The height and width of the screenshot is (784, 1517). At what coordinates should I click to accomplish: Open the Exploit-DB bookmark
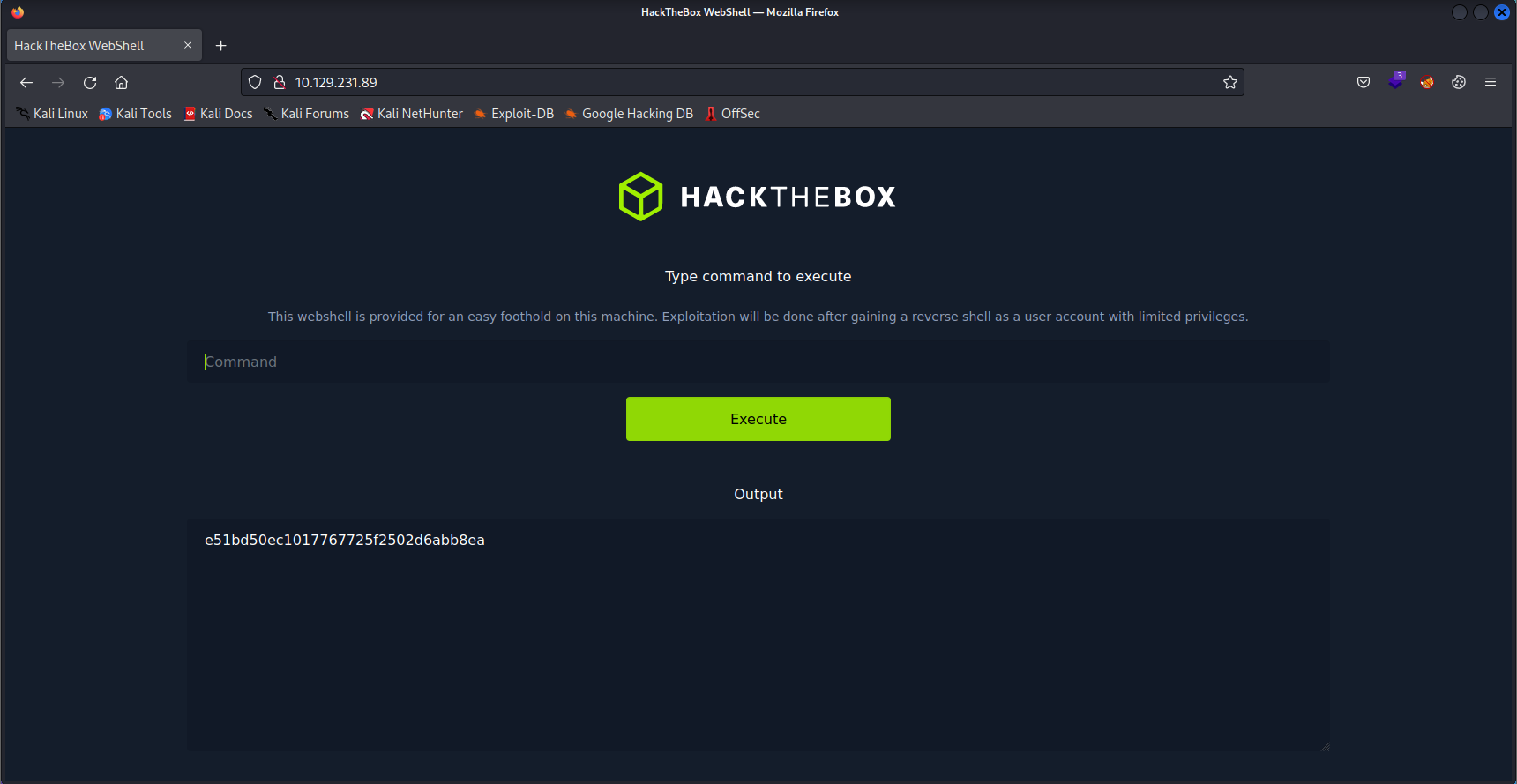pyautogui.click(x=514, y=114)
